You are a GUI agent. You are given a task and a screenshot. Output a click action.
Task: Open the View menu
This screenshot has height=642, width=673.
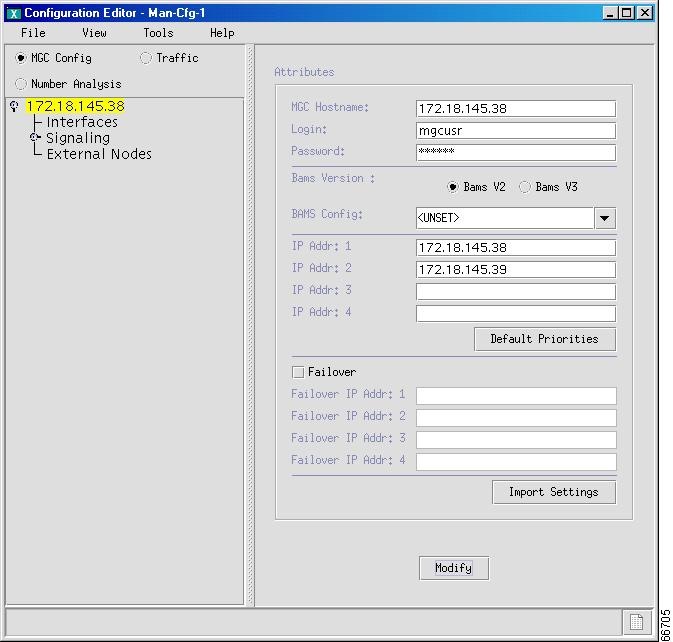click(x=94, y=33)
